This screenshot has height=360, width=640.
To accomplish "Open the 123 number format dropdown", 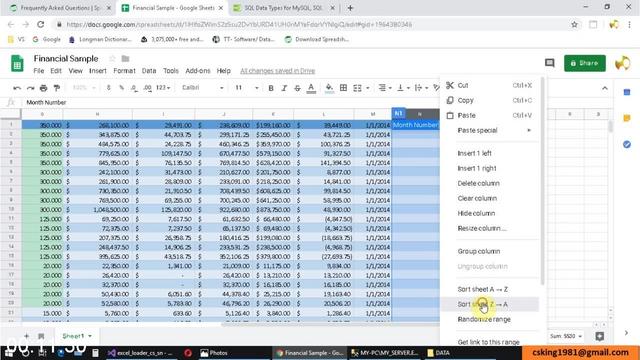I will (x=163, y=88).
